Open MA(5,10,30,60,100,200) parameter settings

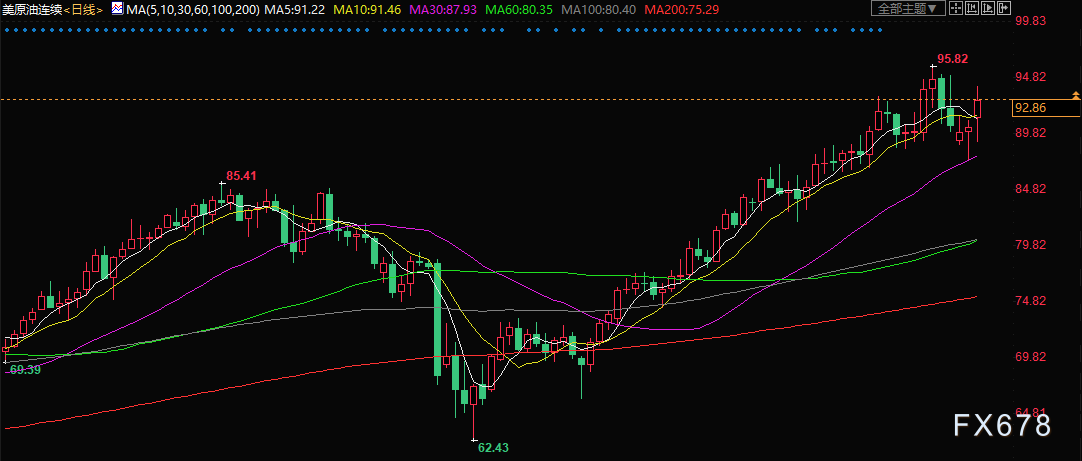coord(194,10)
